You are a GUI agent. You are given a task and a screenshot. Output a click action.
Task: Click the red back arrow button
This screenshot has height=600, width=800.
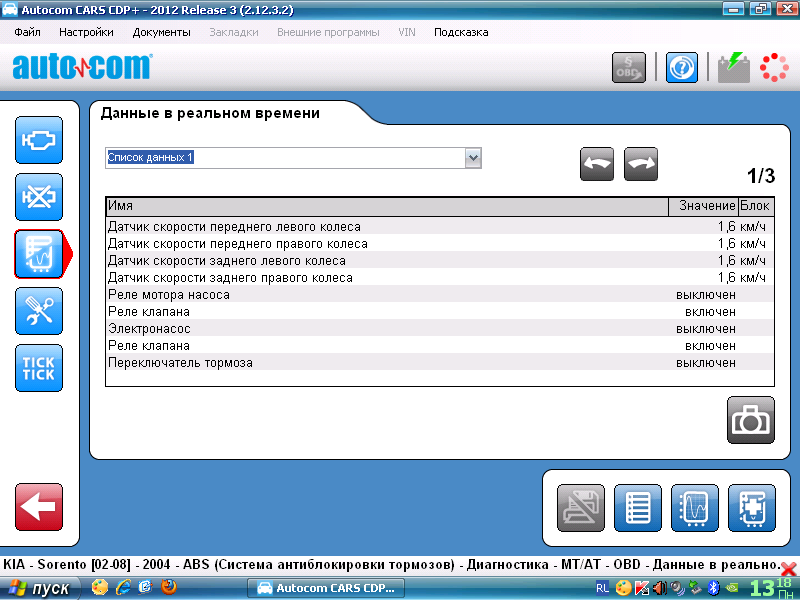pos(39,507)
